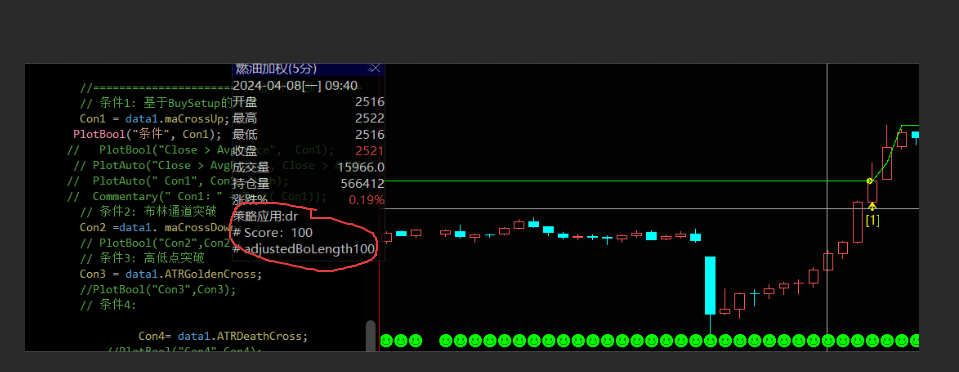Click the leftmost green smiley face icon

(x=387, y=340)
